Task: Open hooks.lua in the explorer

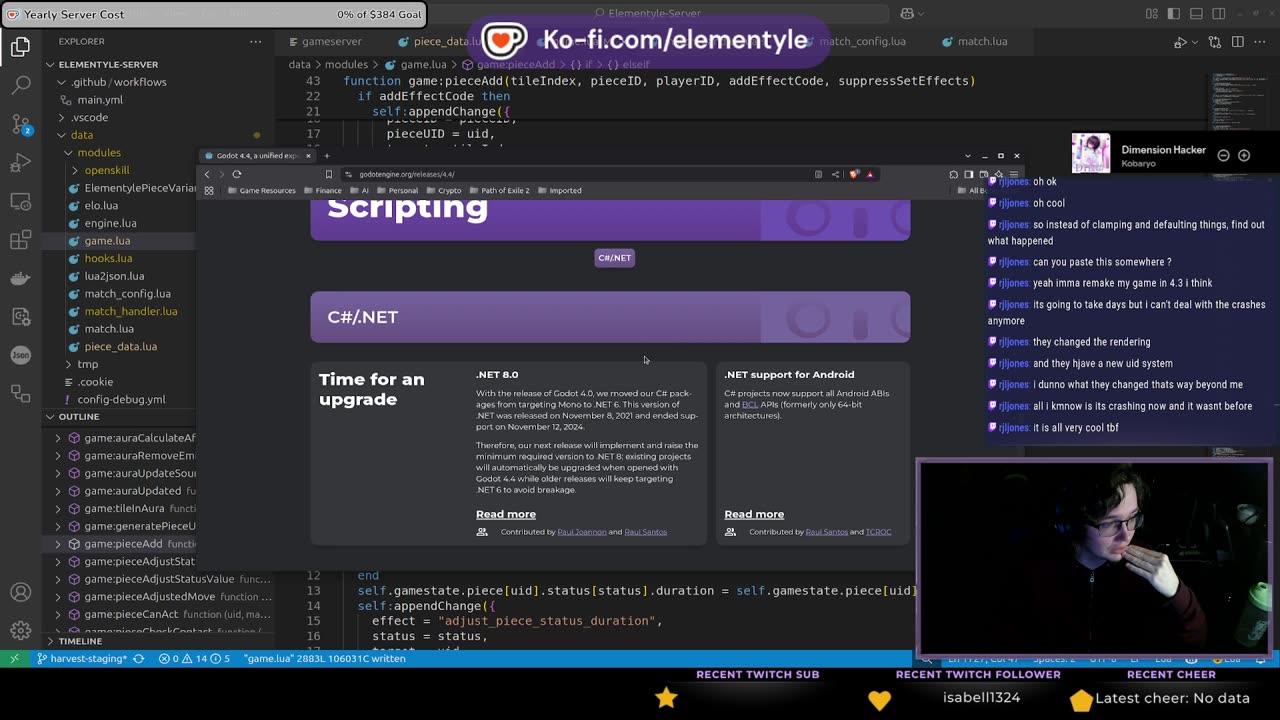Action: click(x=108, y=258)
